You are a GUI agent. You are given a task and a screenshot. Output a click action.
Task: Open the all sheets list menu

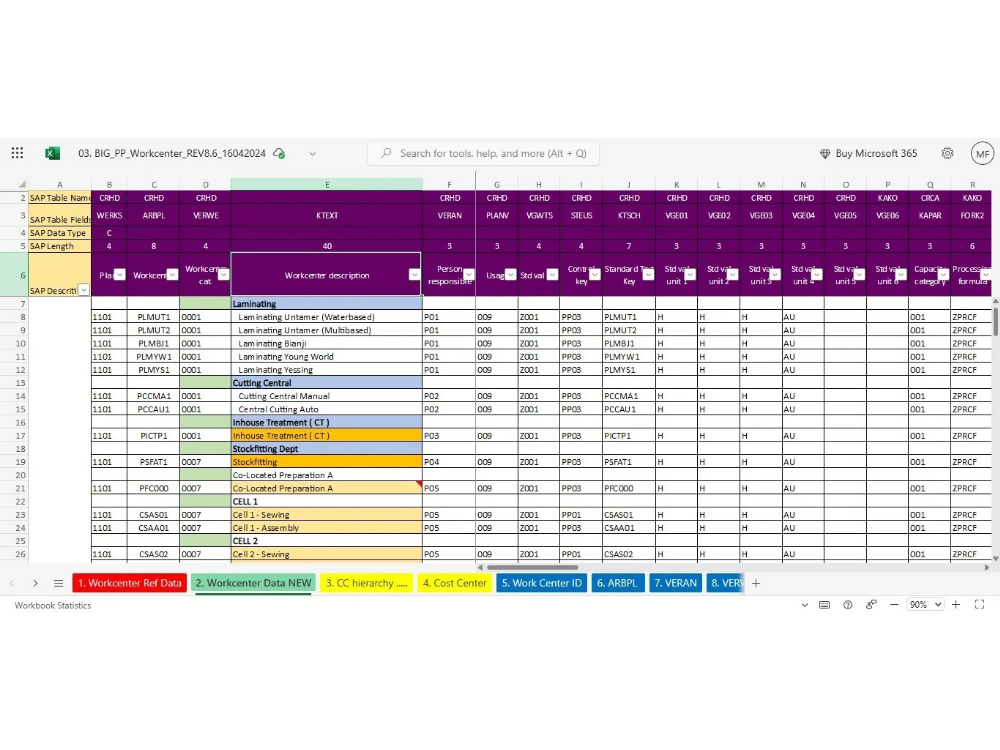(x=58, y=583)
